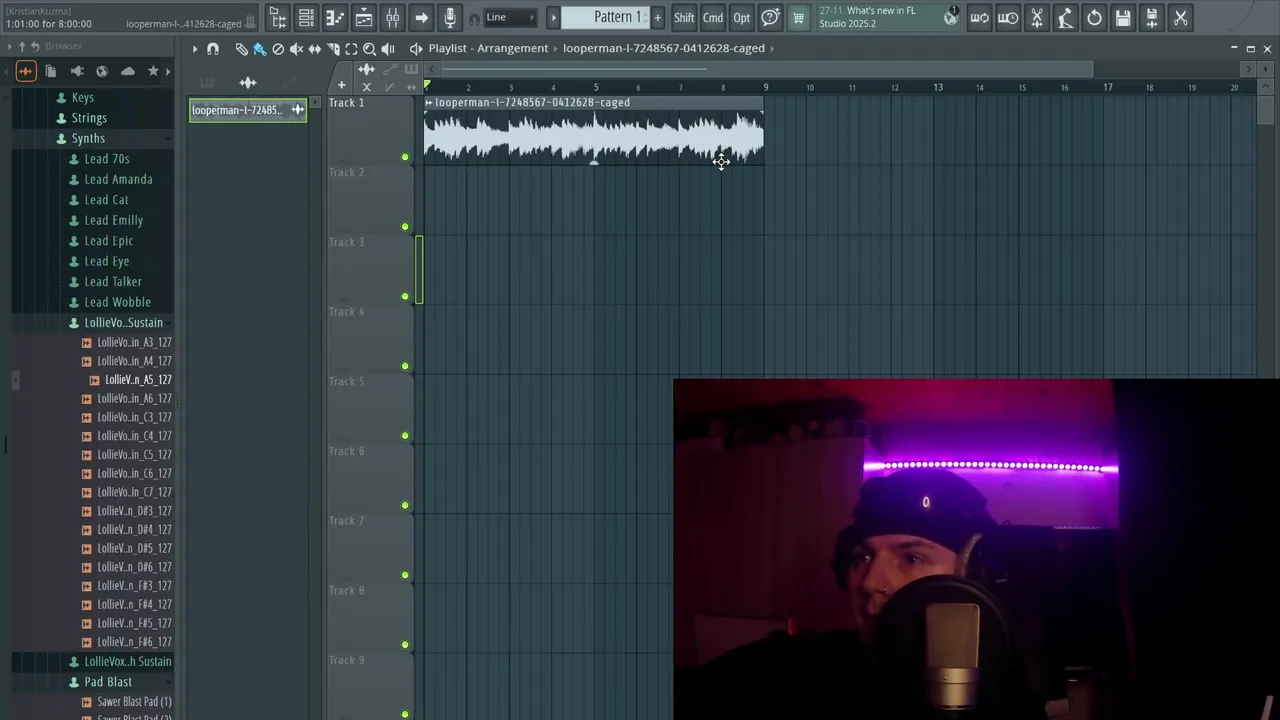Open the Line snap dropdown
The width and height of the screenshot is (1280, 720).
pos(511,17)
